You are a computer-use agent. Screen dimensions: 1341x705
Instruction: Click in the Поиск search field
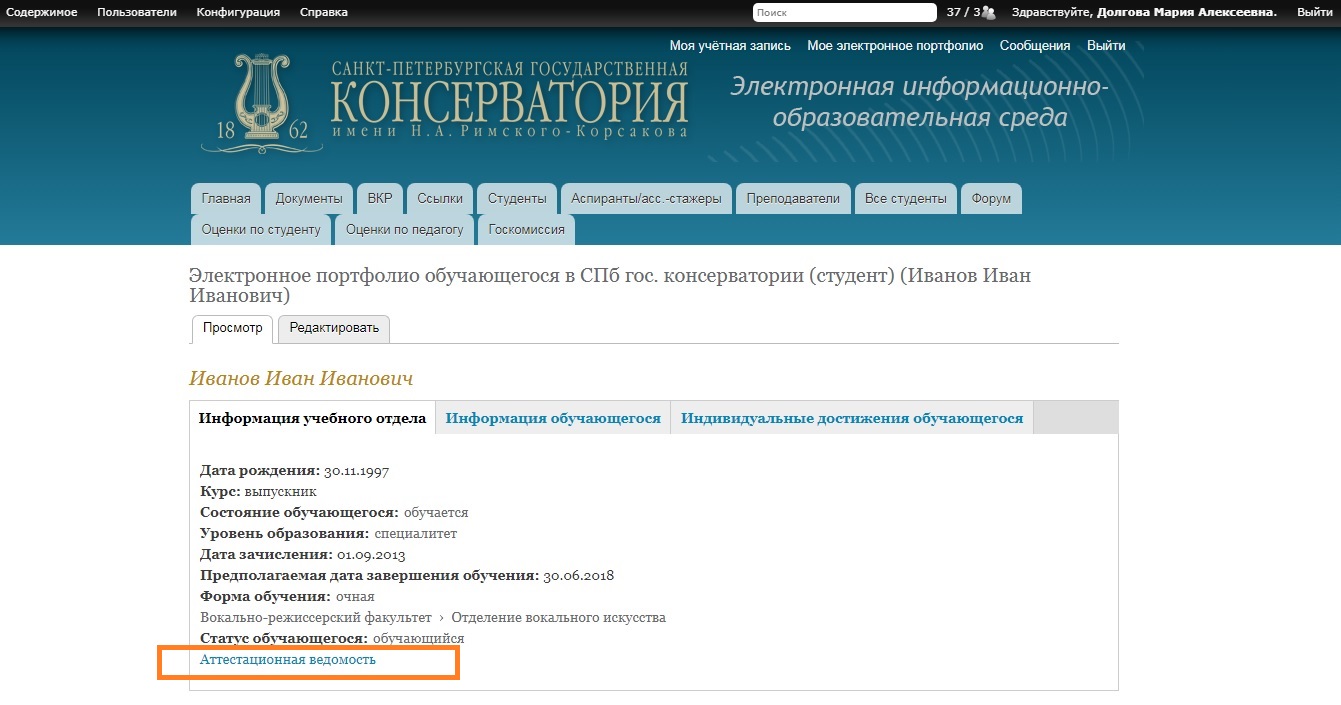(x=843, y=13)
